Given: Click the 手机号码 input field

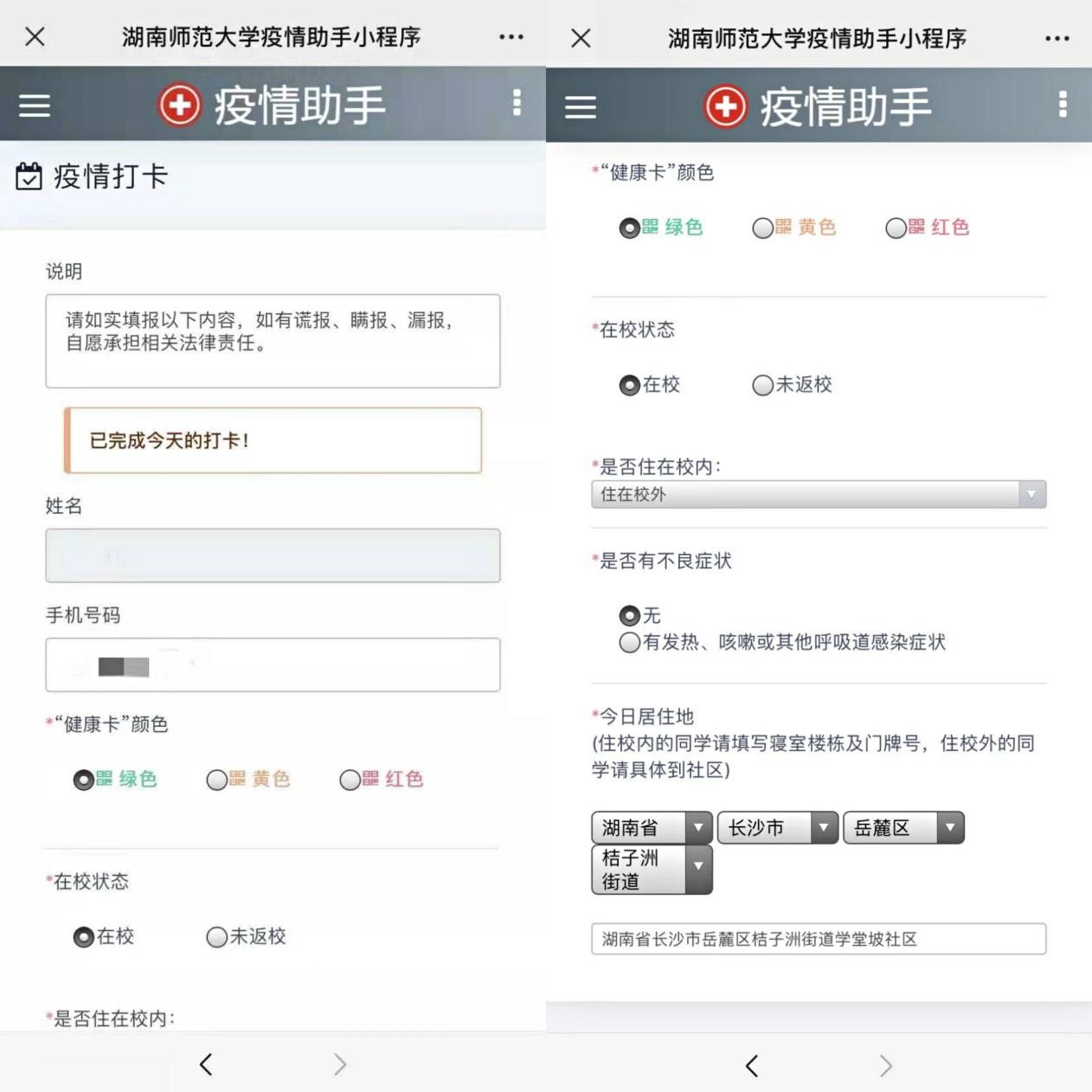Looking at the screenshot, I should pos(273,665).
